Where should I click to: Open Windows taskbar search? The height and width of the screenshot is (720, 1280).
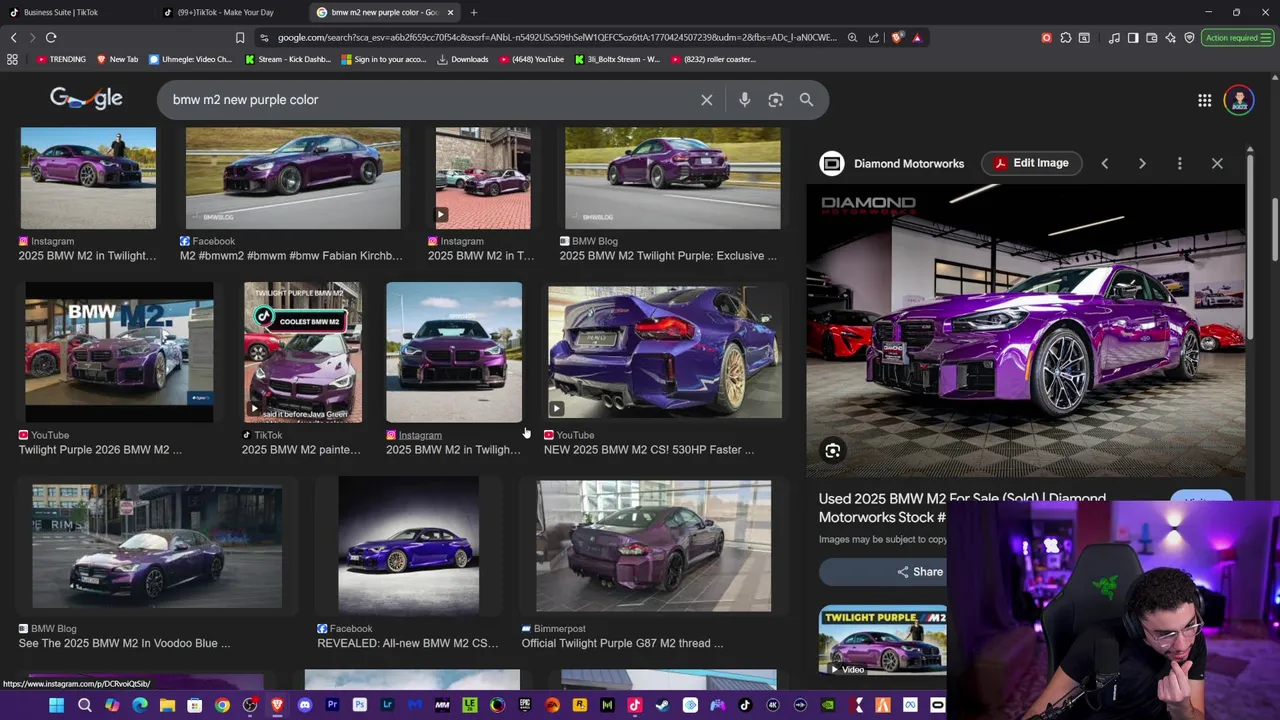pos(84,705)
